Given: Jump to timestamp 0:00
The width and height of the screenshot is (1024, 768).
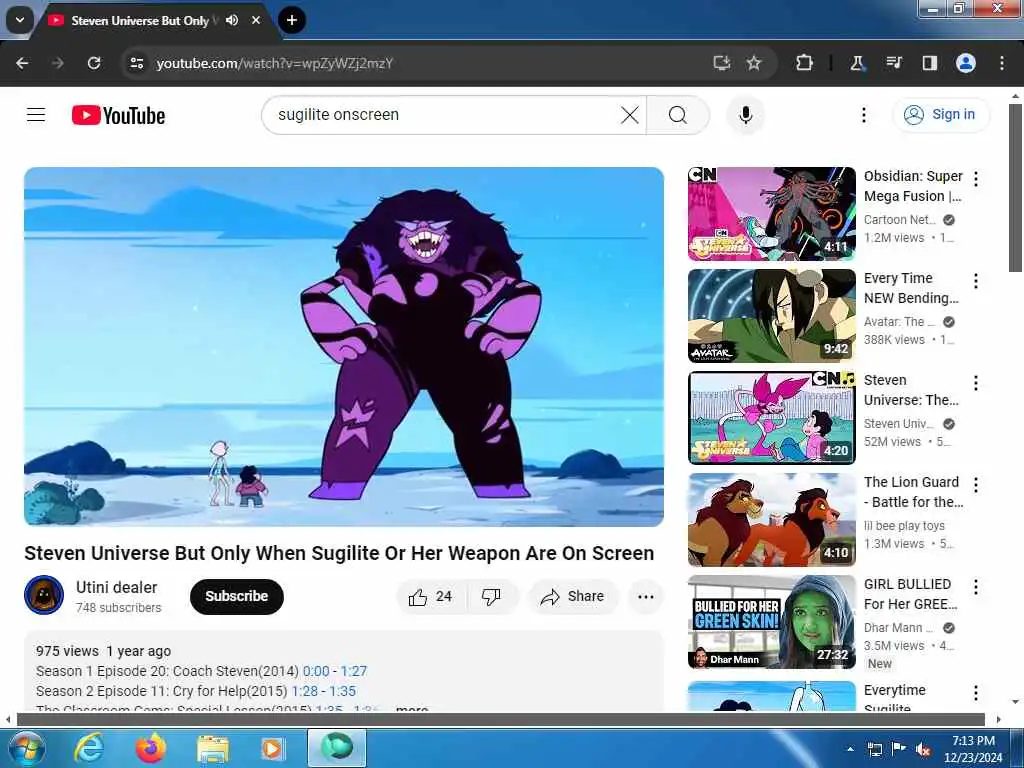Looking at the screenshot, I should tap(316, 671).
